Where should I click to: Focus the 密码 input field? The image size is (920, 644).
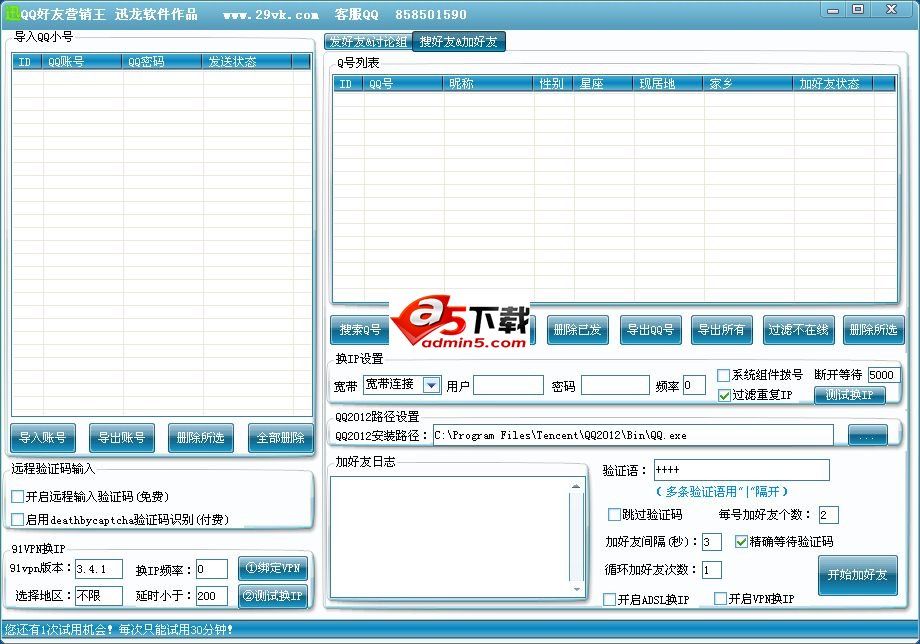[615, 385]
